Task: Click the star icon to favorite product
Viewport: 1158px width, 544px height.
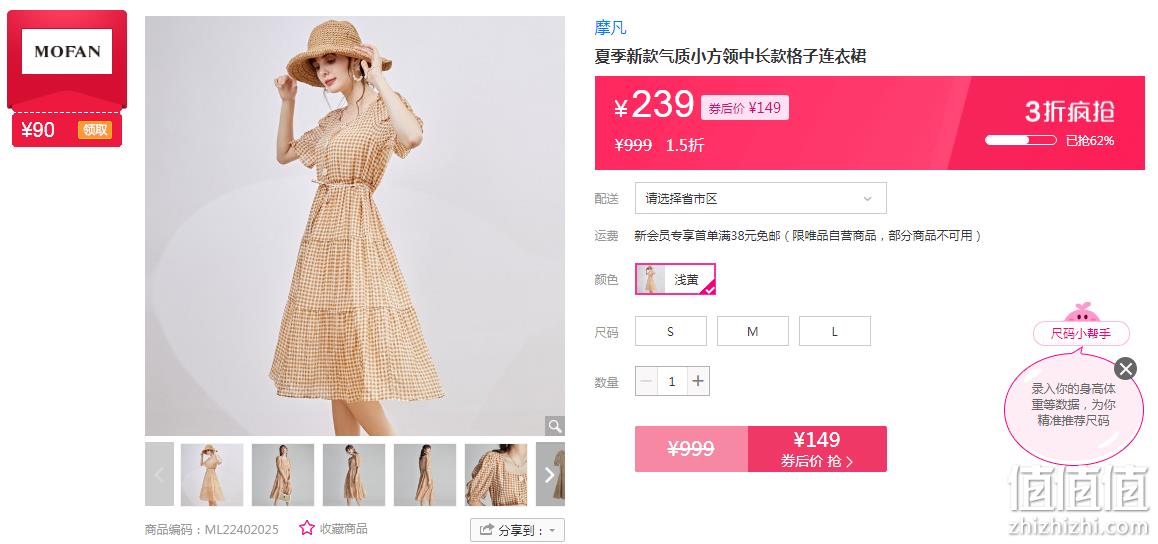Action: pos(306,528)
